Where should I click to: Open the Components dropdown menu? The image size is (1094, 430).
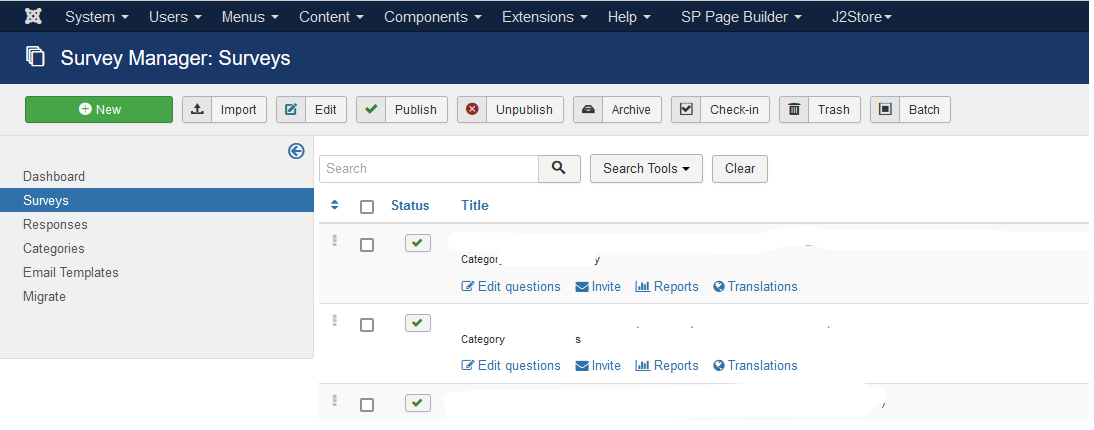(432, 17)
